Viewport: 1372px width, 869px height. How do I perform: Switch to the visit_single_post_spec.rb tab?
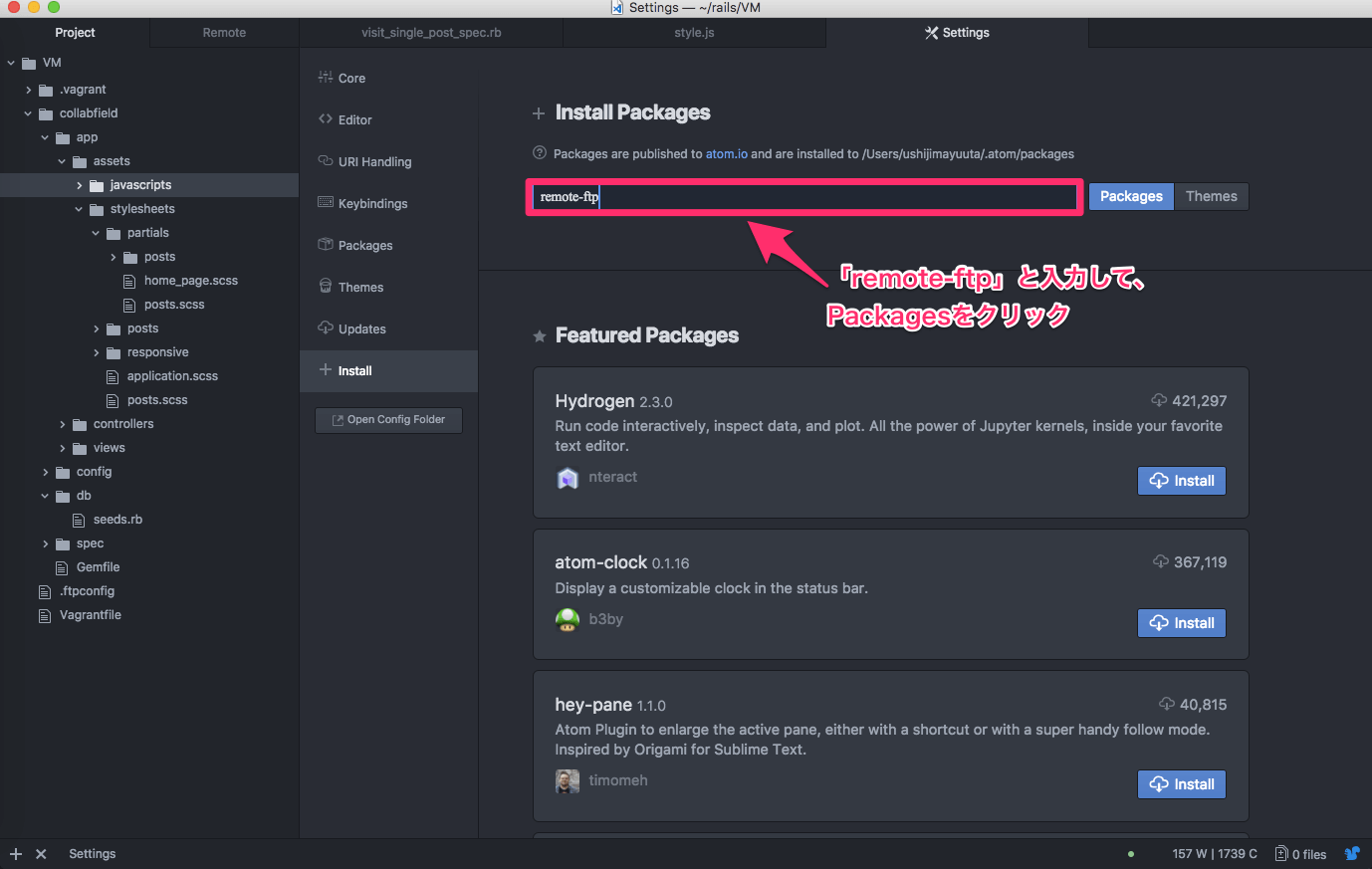[x=431, y=33]
